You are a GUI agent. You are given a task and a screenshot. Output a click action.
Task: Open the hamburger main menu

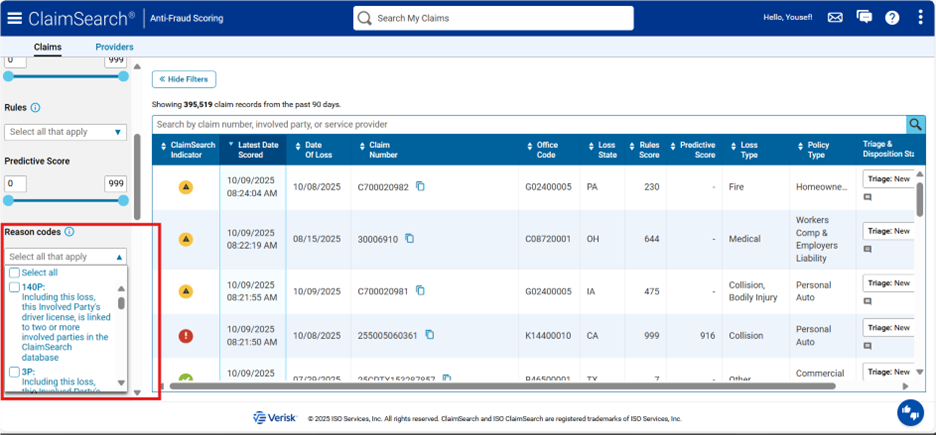(x=14, y=18)
